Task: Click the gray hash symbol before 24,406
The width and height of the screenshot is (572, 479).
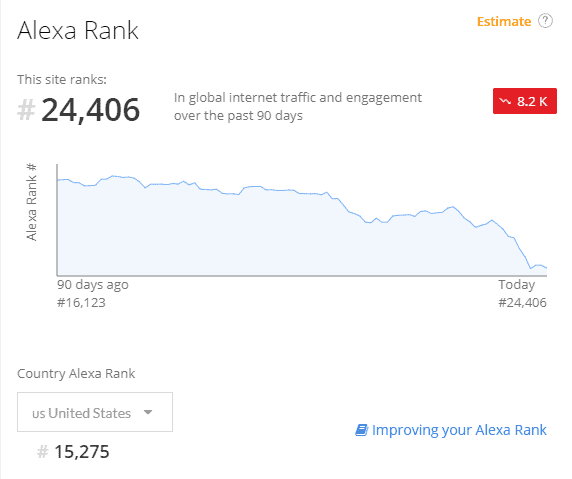Action: pyautogui.click(x=26, y=110)
